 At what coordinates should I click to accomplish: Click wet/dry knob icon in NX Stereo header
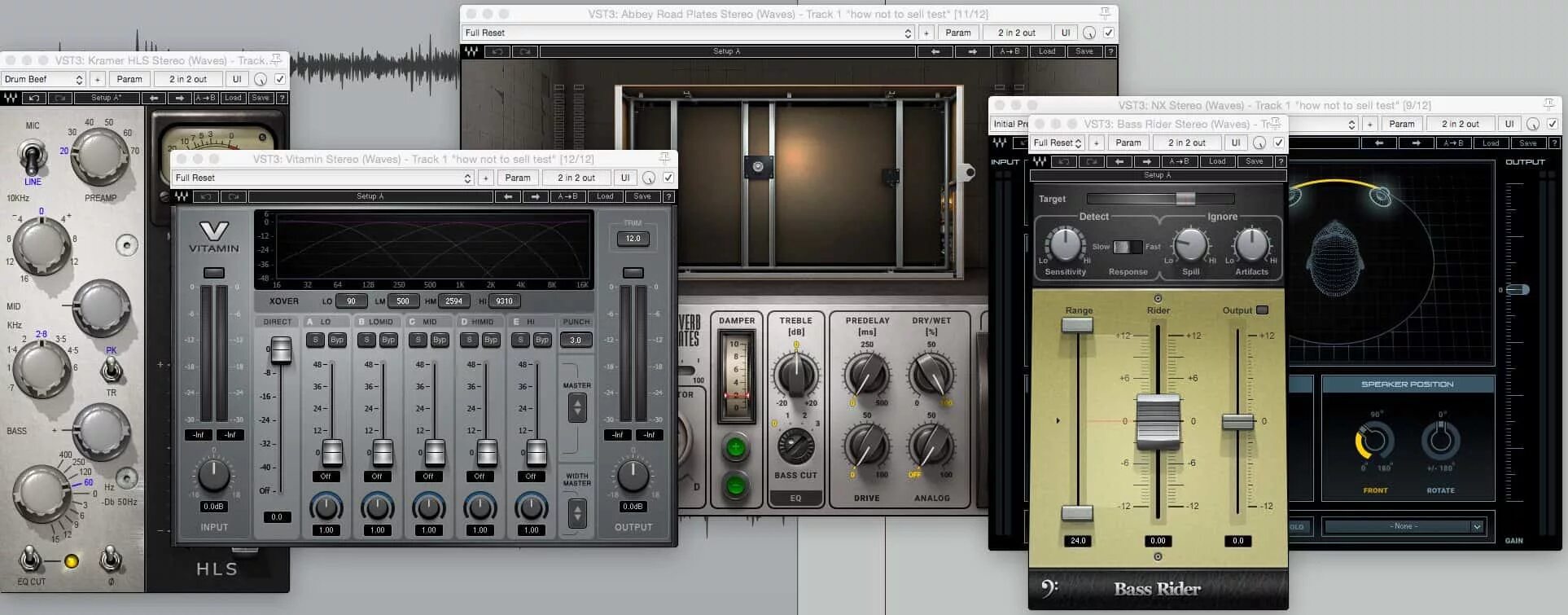(1533, 124)
